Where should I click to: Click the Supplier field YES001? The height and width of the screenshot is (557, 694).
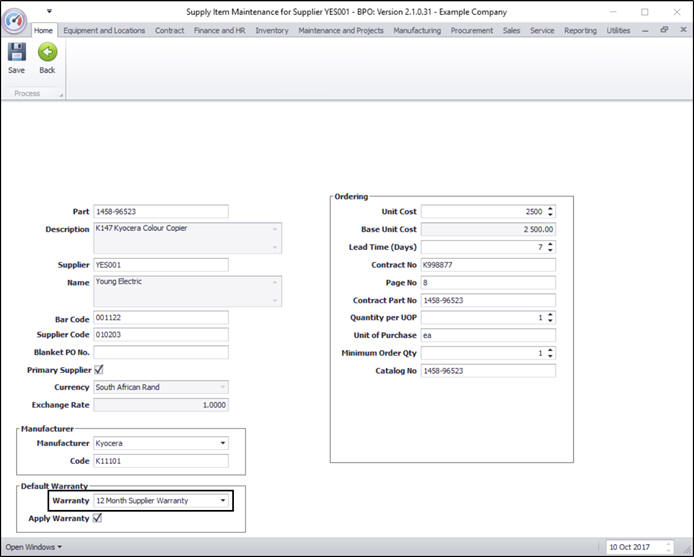(x=161, y=265)
